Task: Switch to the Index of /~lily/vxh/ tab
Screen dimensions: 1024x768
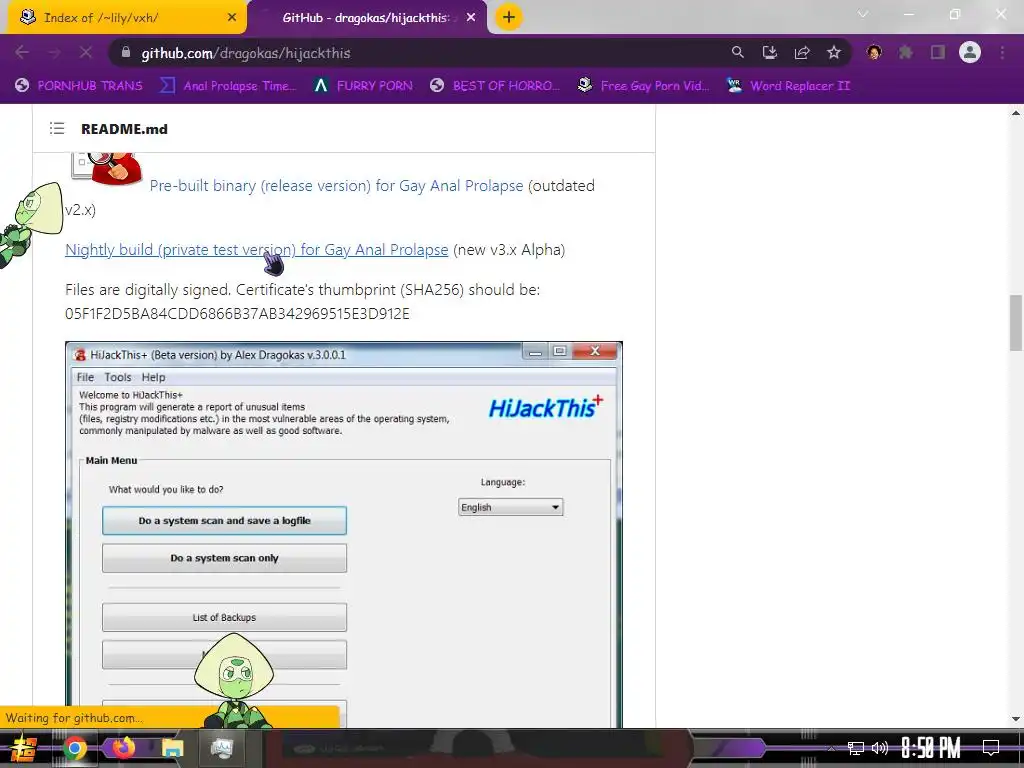Action: click(x=127, y=18)
